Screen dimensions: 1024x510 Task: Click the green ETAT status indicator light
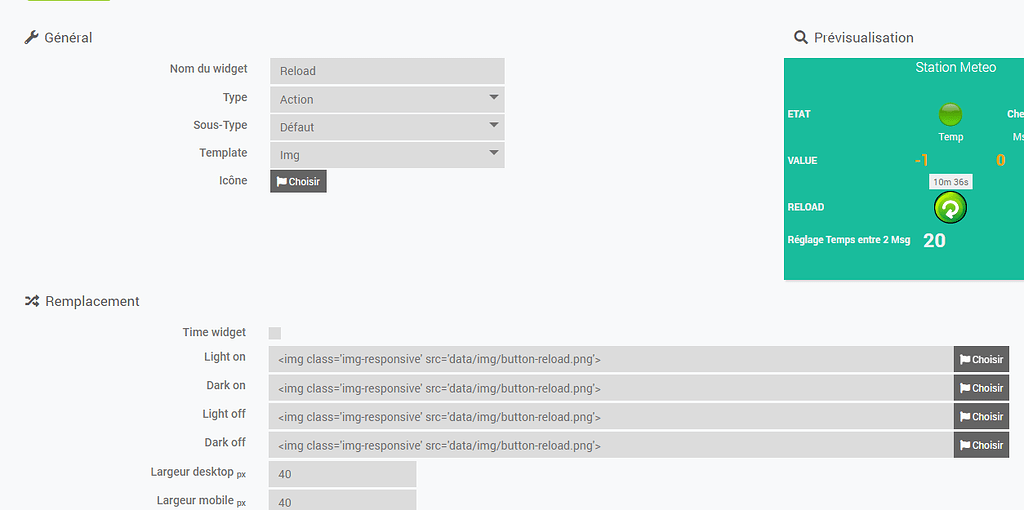pos(950,114)
